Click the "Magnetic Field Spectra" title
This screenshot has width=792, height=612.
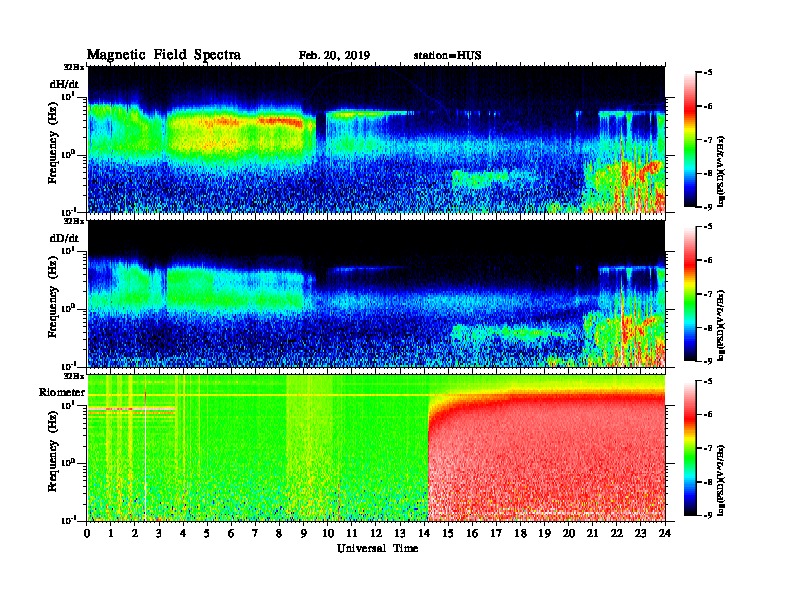click(x=164, y=55)
